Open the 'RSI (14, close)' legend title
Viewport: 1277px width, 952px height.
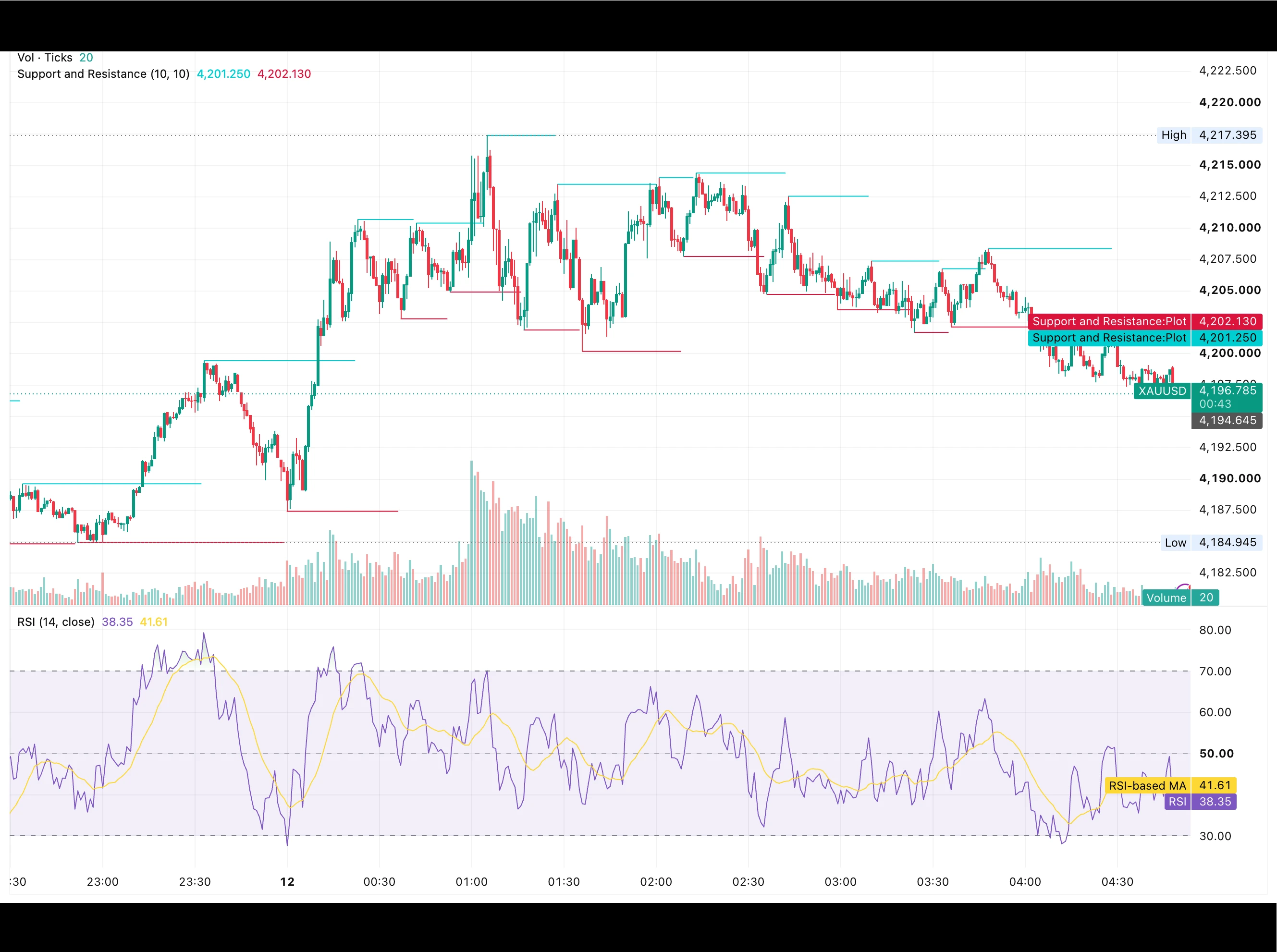click(56, 622)
